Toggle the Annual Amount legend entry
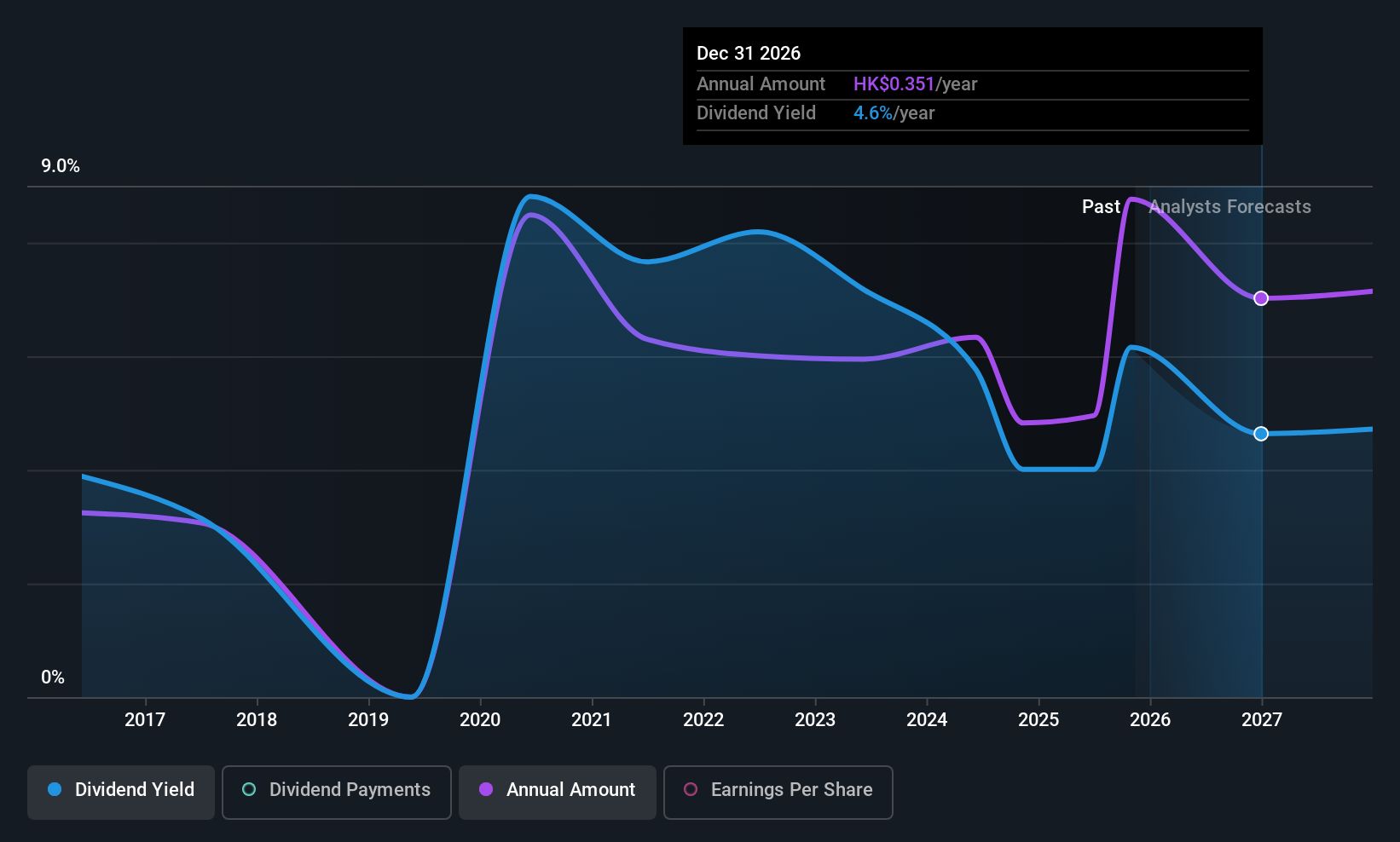 click(557, 792)
